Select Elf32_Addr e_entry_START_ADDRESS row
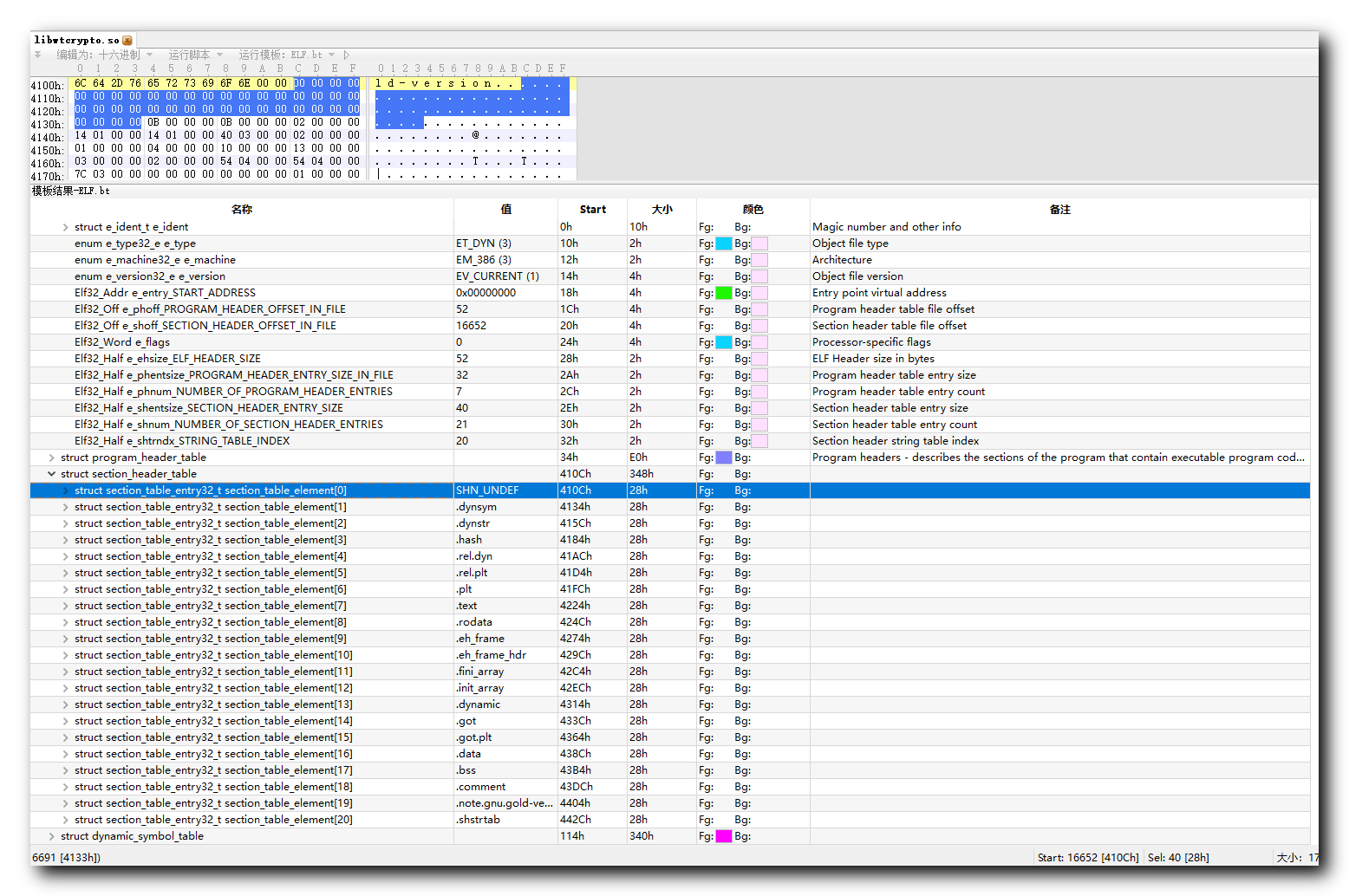Viewport: 1349px width, 896px height. pos(670,293)
